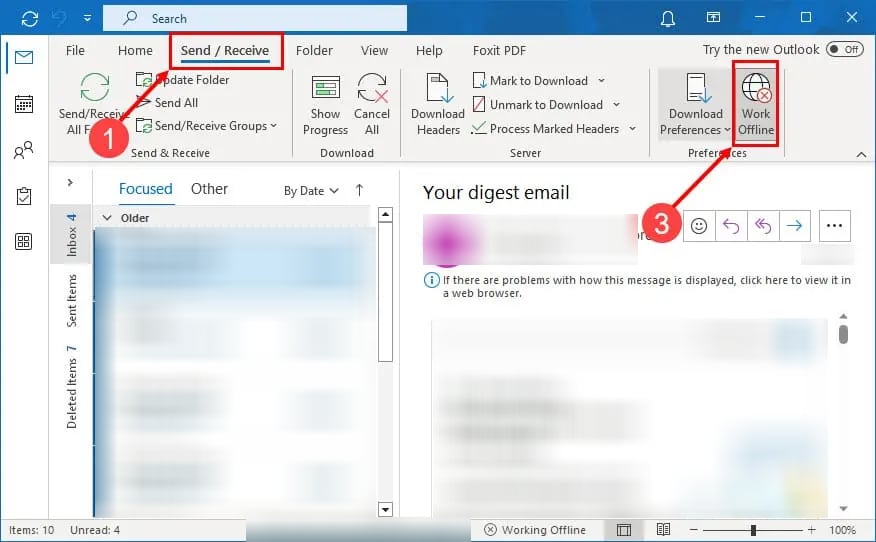The width and height of the screenshot is (876, 542).
Task: Switch to the Focused inbox tab
Action: point(145,189)
